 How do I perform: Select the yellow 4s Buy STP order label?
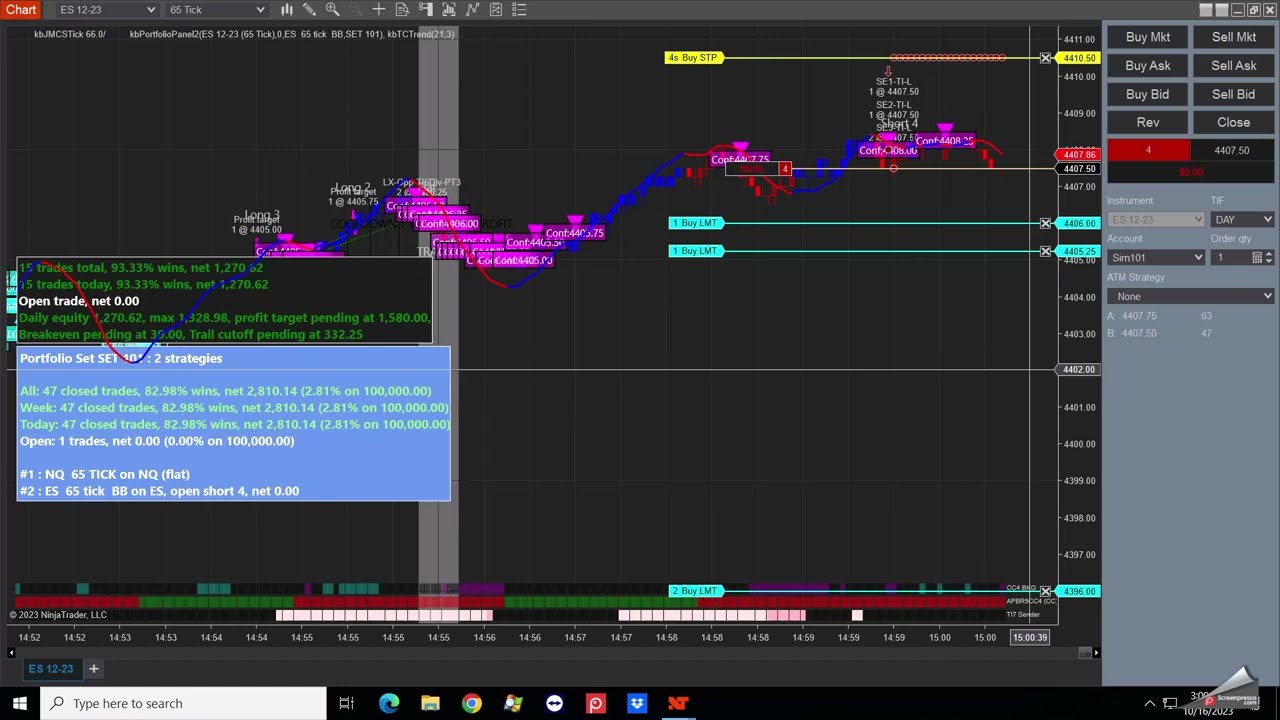693,58
